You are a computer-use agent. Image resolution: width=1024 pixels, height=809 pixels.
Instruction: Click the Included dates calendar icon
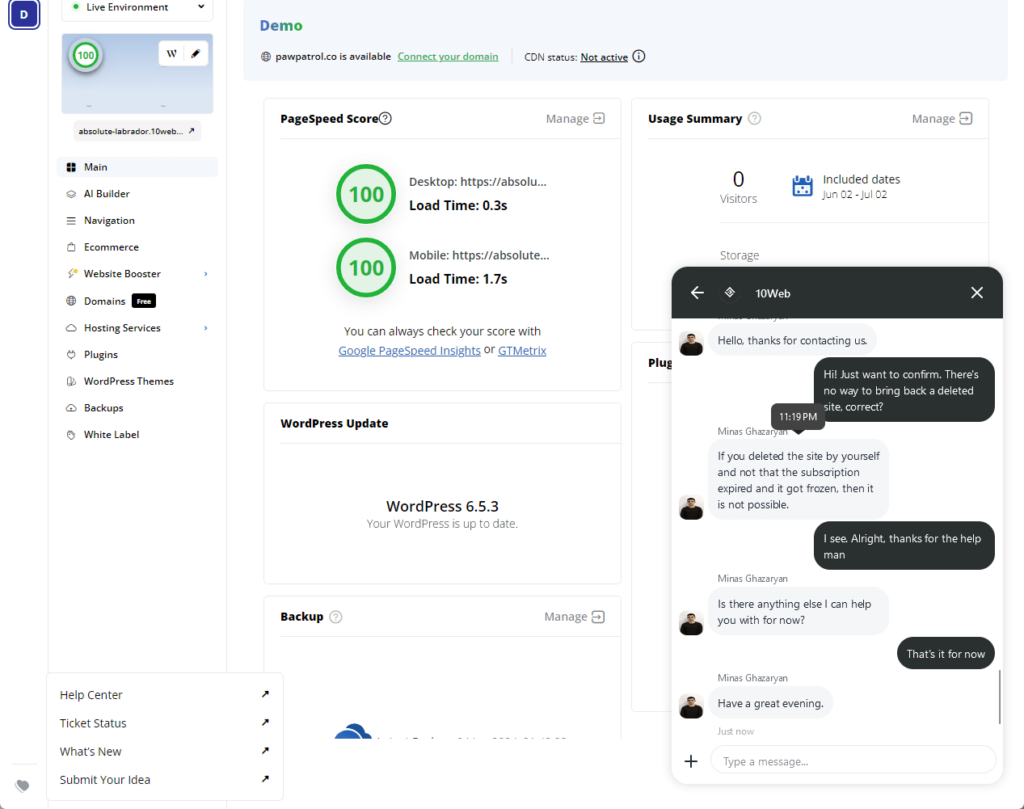pyautogui.click(x=803, y=186)
